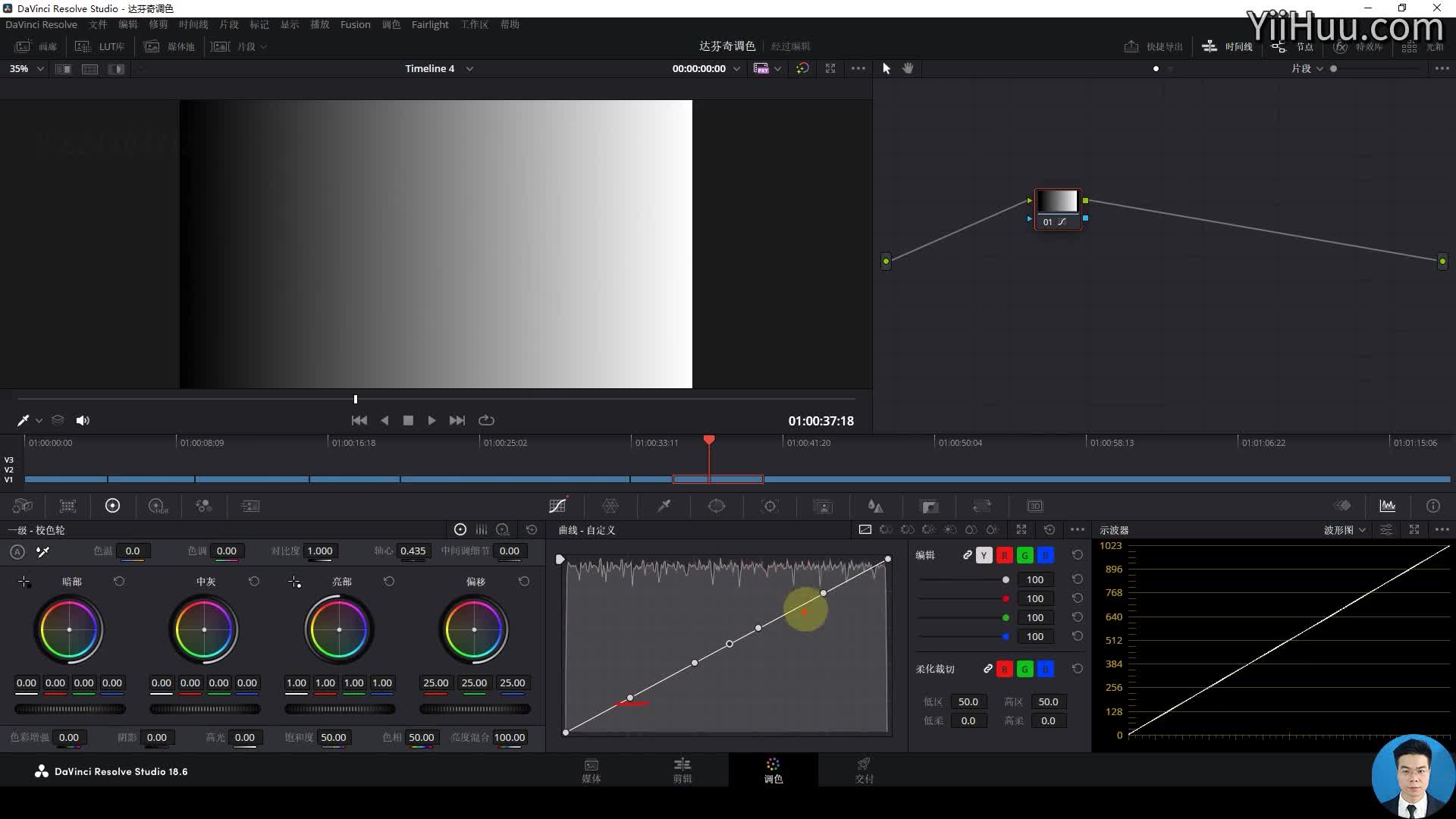Open the Fusion menu

[x=355, y=24]
